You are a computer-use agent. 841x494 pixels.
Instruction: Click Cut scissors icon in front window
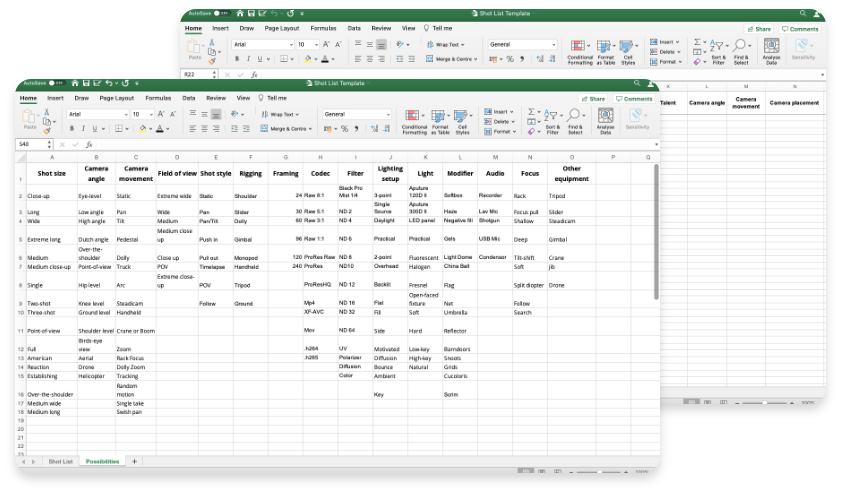(x=47, y=112)
